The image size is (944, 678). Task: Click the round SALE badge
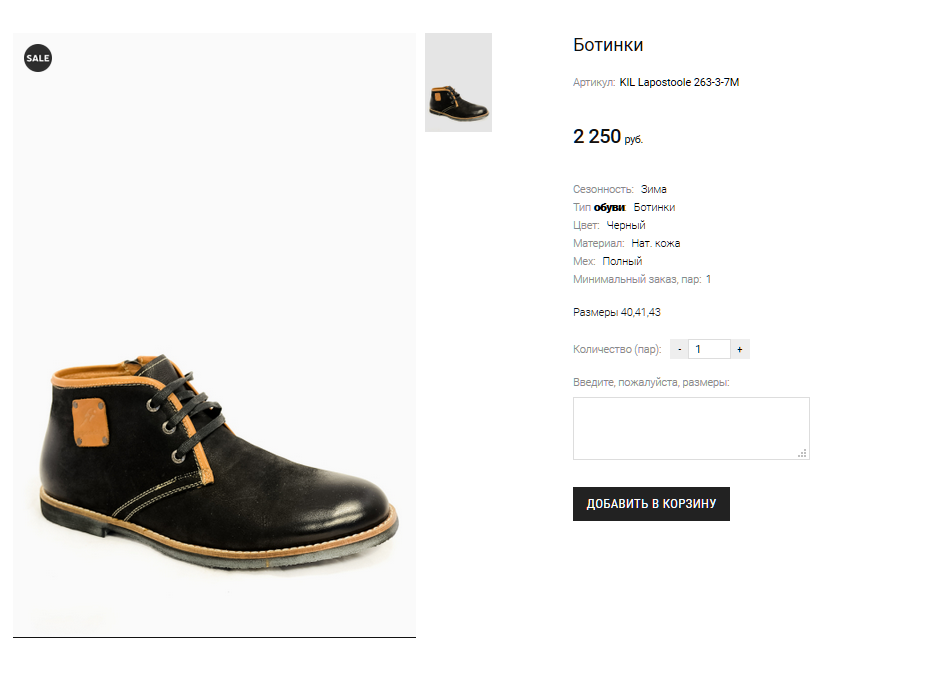pyautogui.click(x=38, y=58)
